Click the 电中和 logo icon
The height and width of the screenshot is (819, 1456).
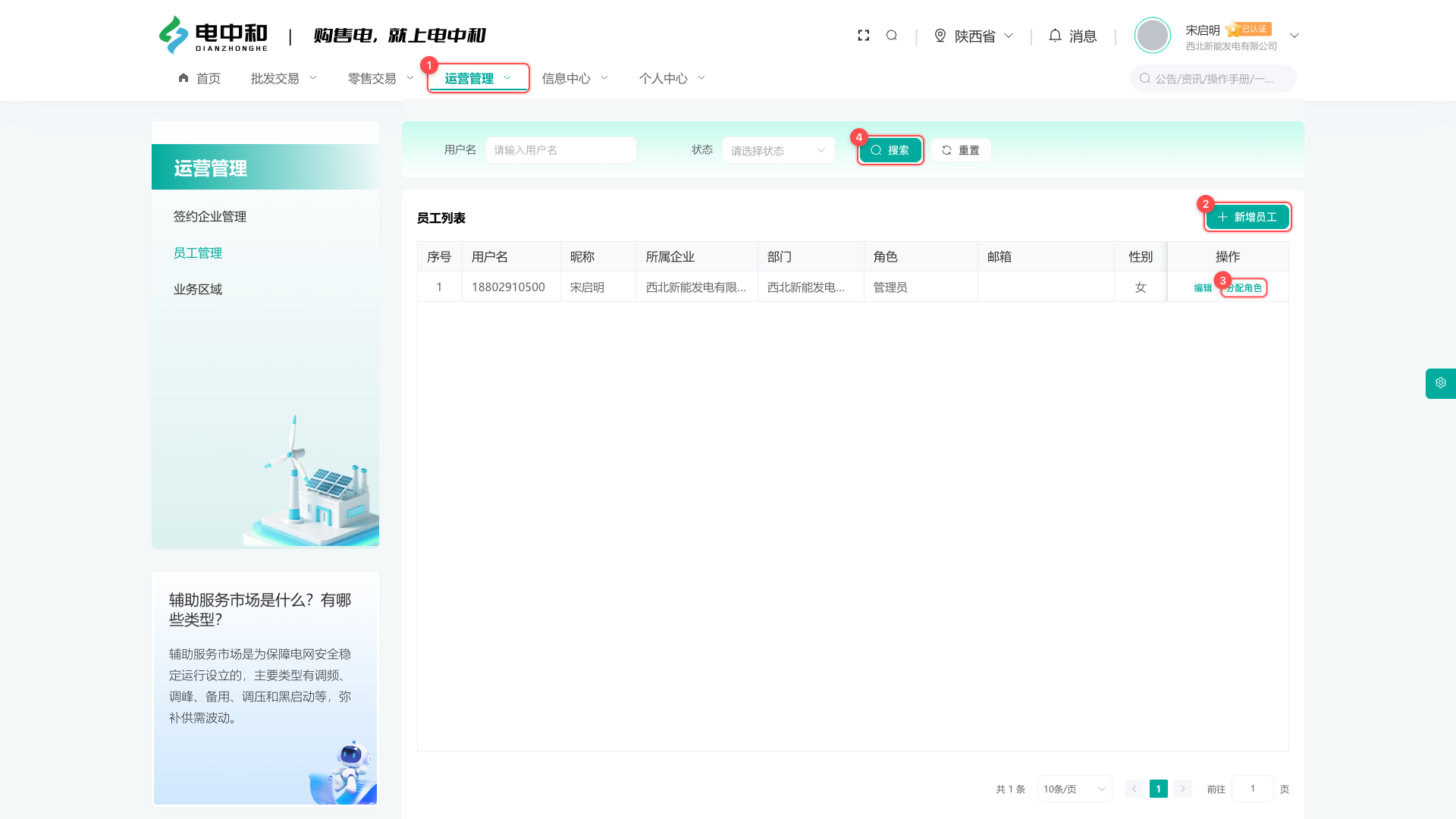click(174, 35)
